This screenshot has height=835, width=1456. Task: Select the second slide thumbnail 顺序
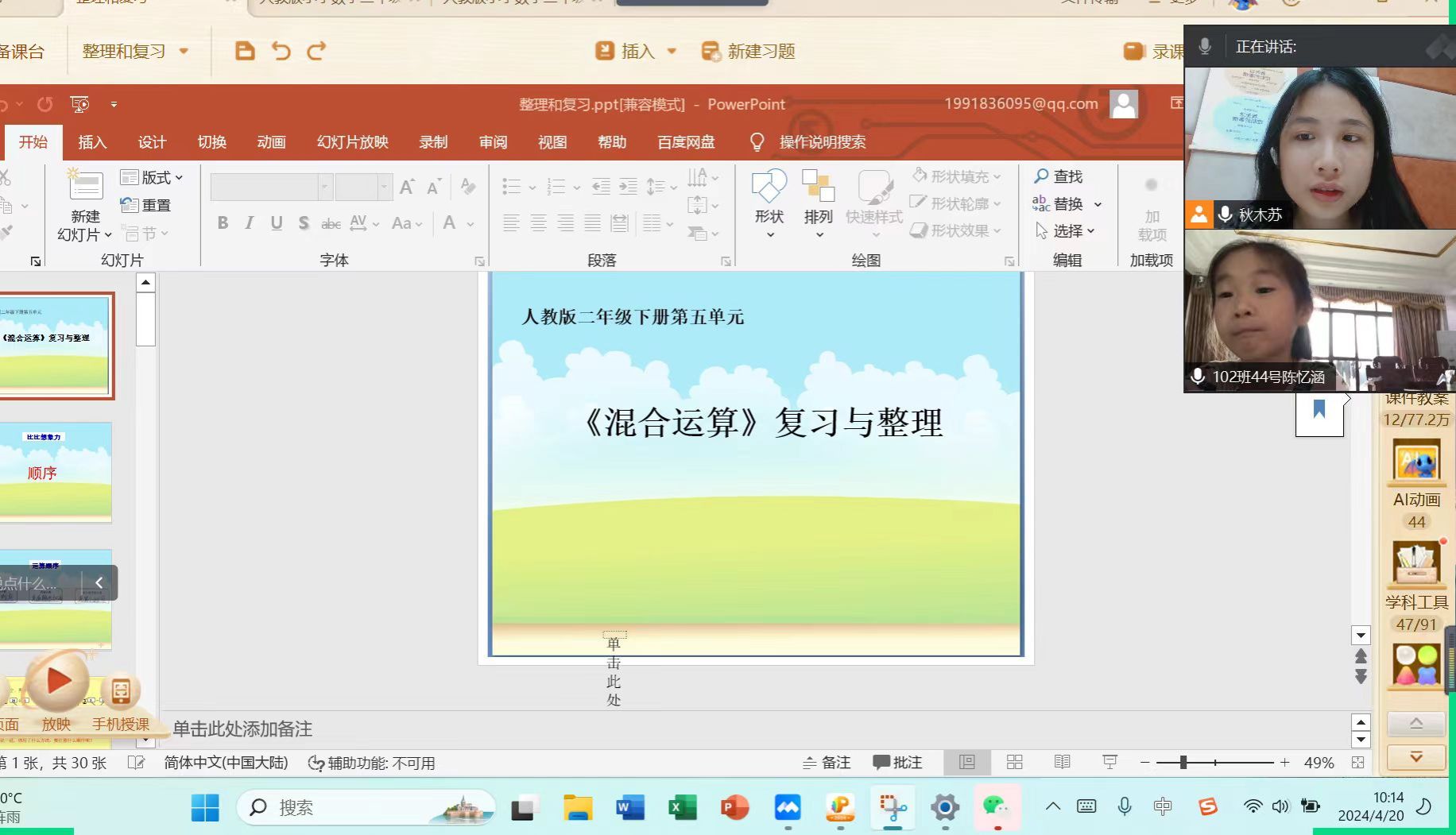click(56, 472)
